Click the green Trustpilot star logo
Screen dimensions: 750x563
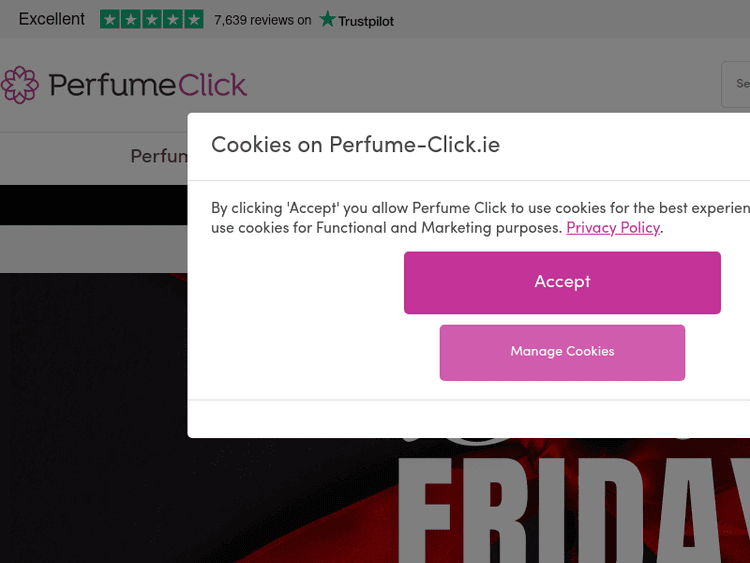(328, 19)
